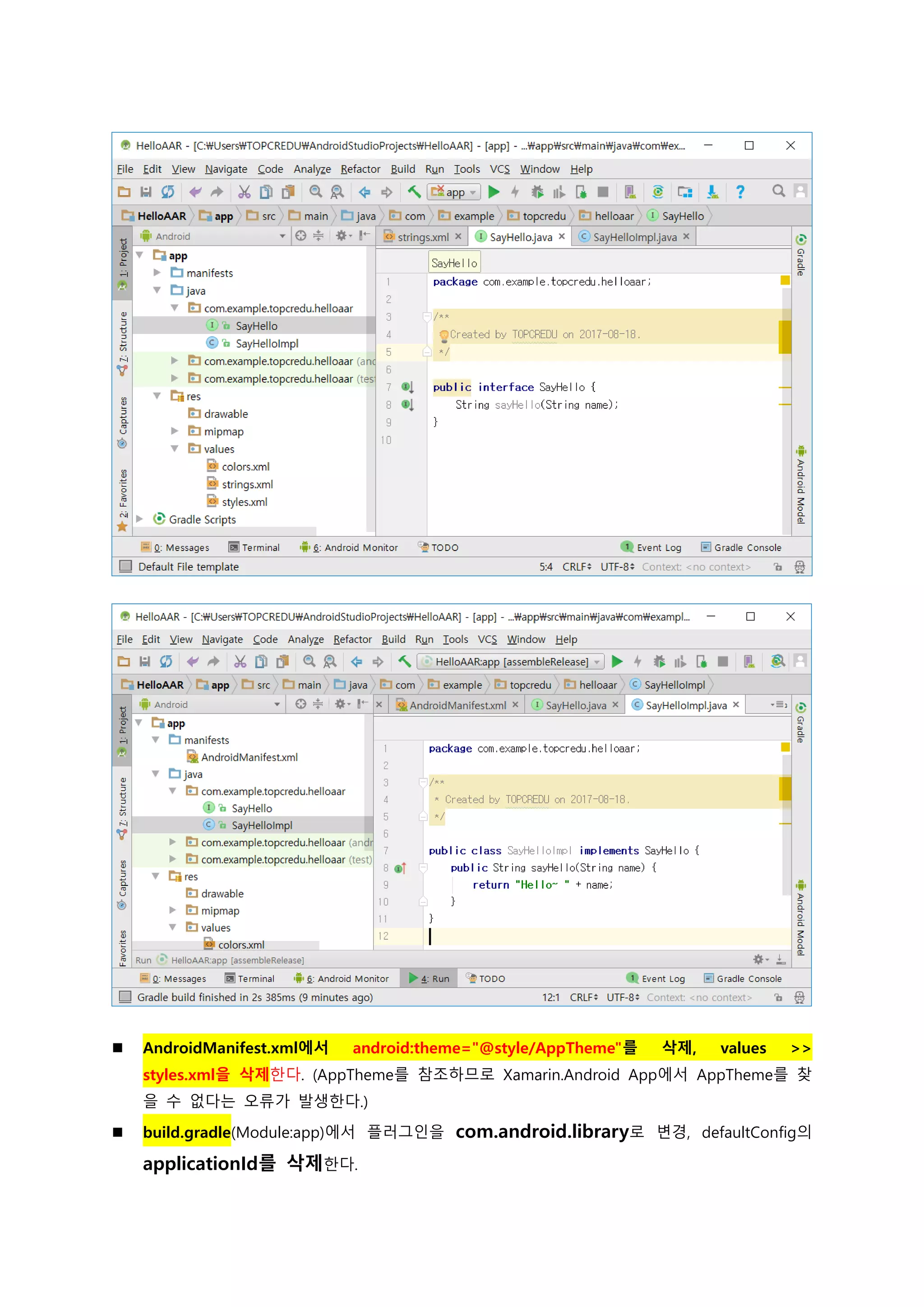Click Copy icon in bottom window toolbar
The width and height of the screenshot is (924, 1307).
[x=261, y=662]
